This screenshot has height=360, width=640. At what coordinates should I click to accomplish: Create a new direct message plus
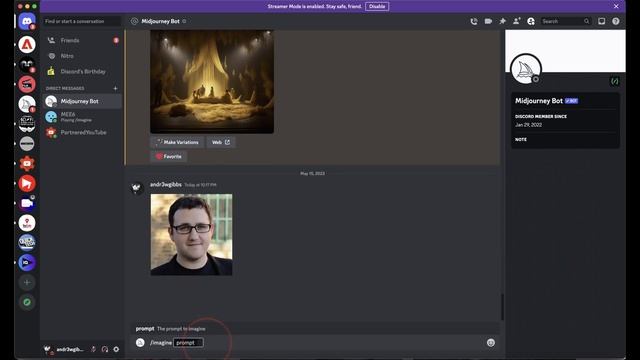coord(115,88)
